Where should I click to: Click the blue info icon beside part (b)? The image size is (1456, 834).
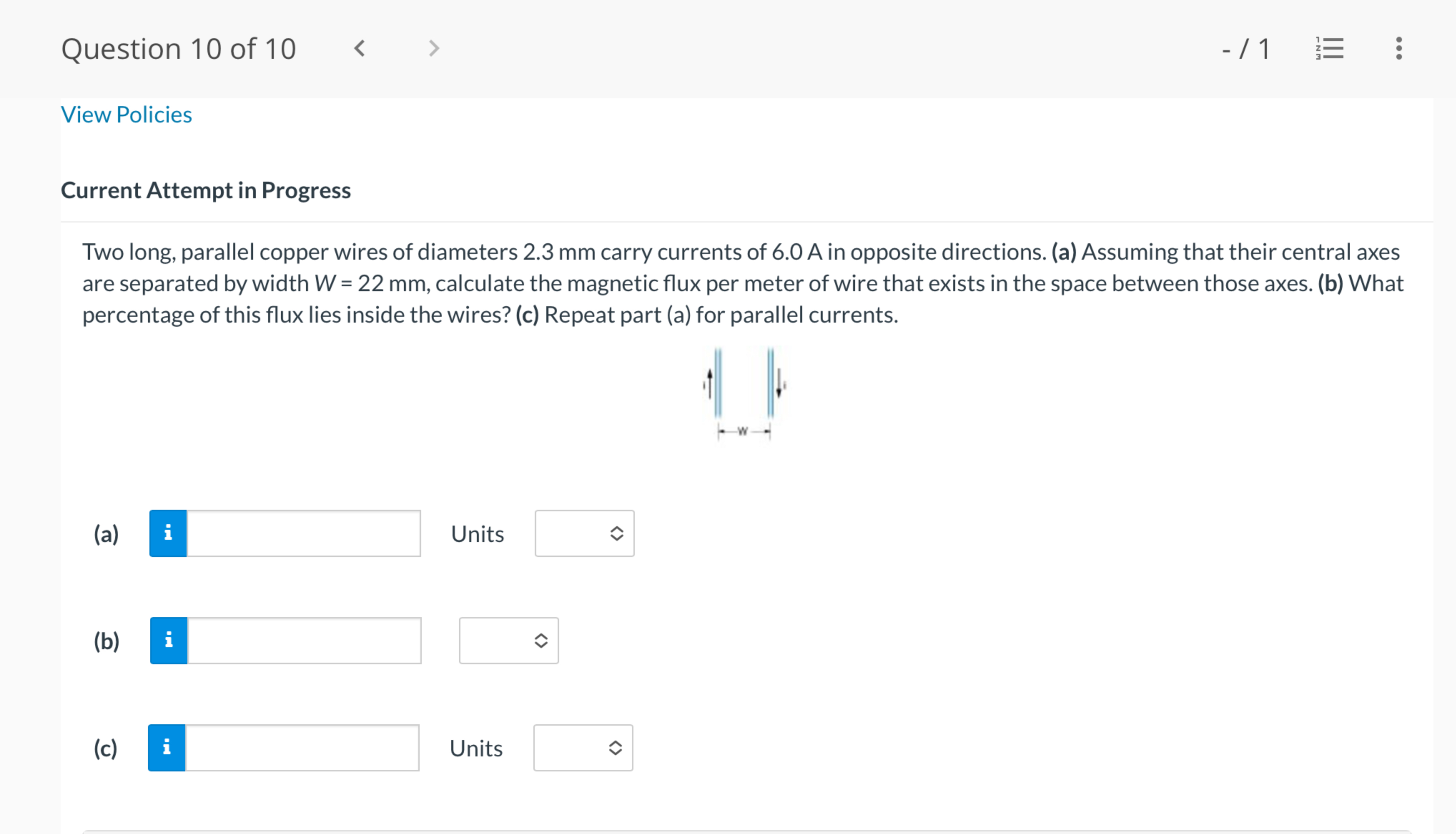(168, 641)
